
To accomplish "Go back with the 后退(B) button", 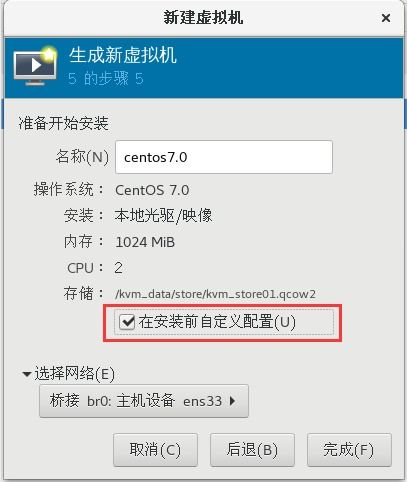I will pyautogui.click(x=252, y=450).
